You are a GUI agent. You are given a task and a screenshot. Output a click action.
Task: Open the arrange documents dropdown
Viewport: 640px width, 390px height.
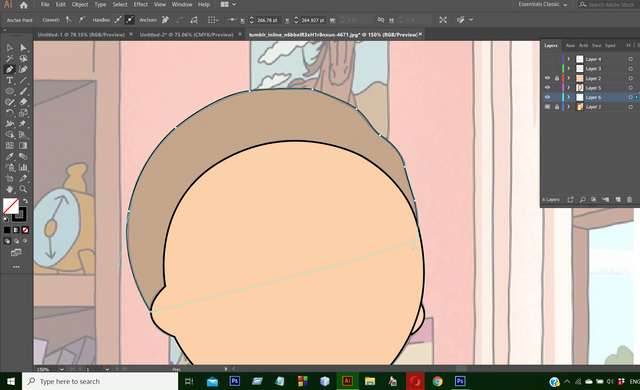point(229,4)
